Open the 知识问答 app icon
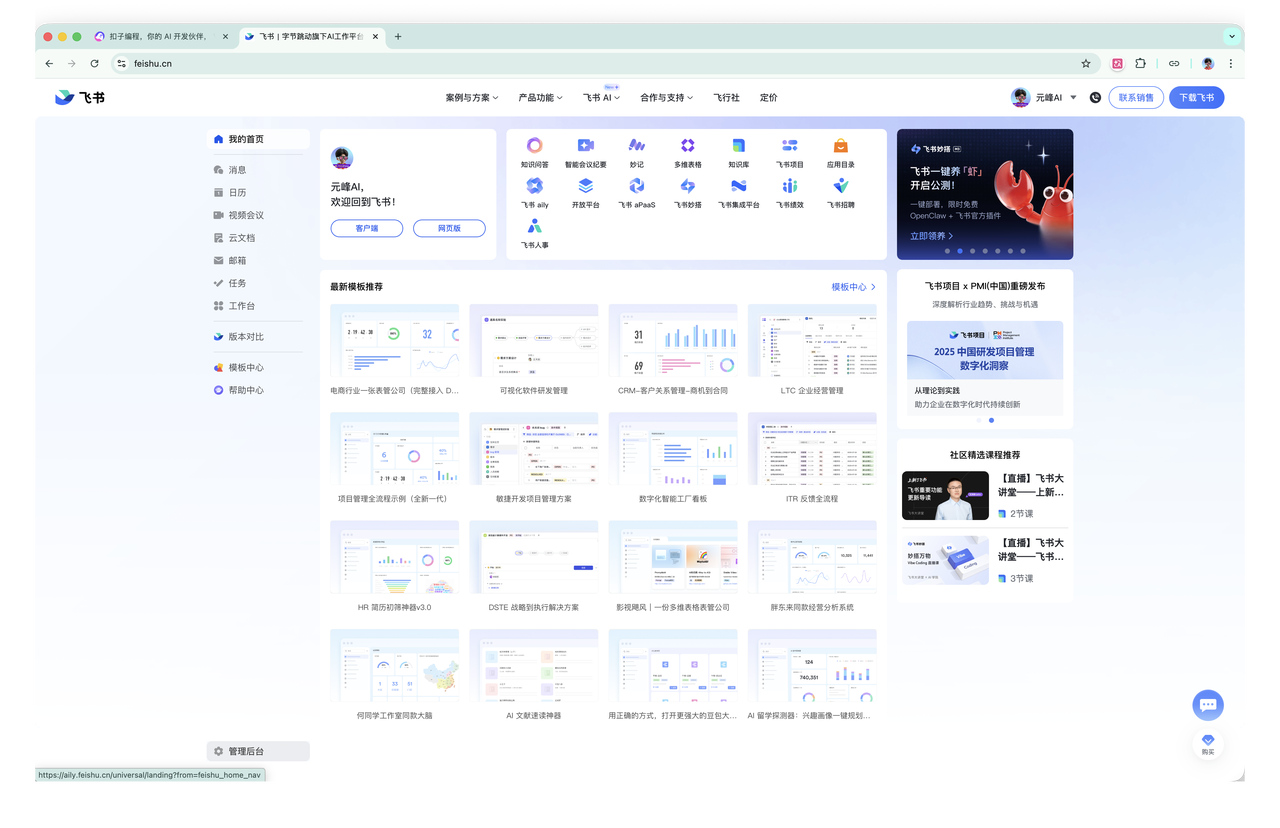The height and width of the screenshot is (828, 1280). pos(534,146)
